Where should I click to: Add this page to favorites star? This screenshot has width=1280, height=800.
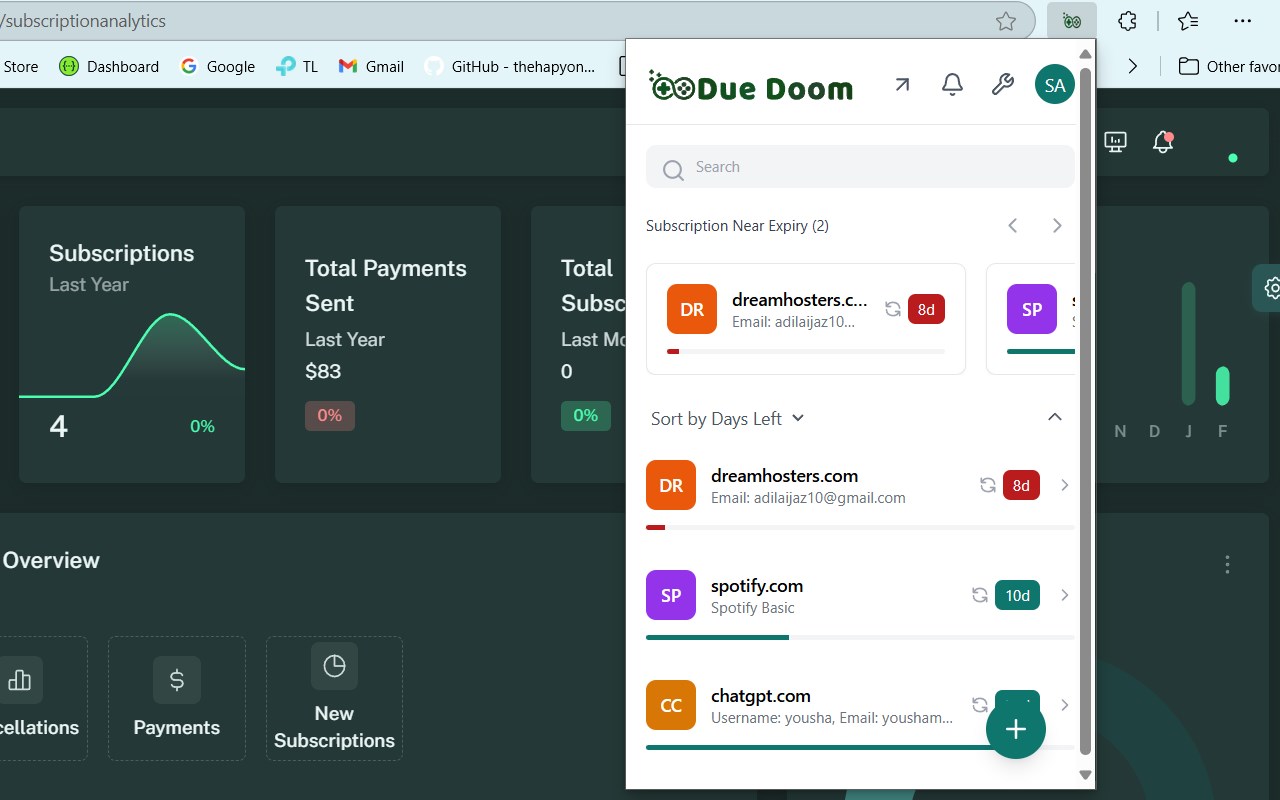pyautogui.click(x=1006, y=21)
